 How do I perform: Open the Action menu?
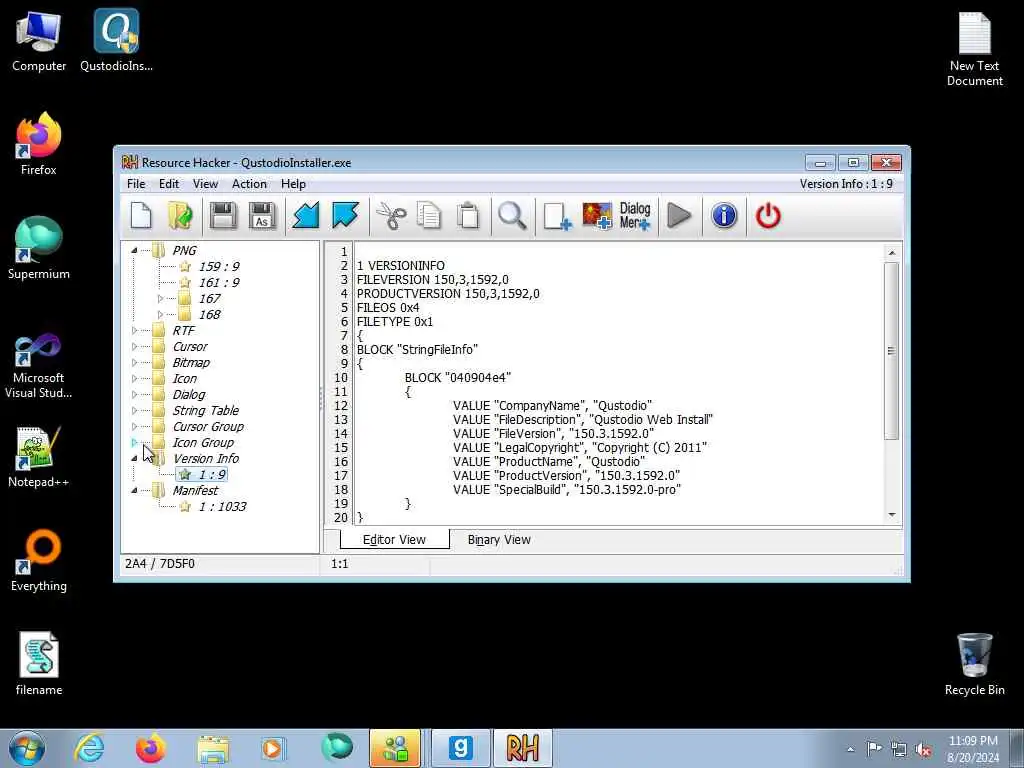tap(249, 184)
